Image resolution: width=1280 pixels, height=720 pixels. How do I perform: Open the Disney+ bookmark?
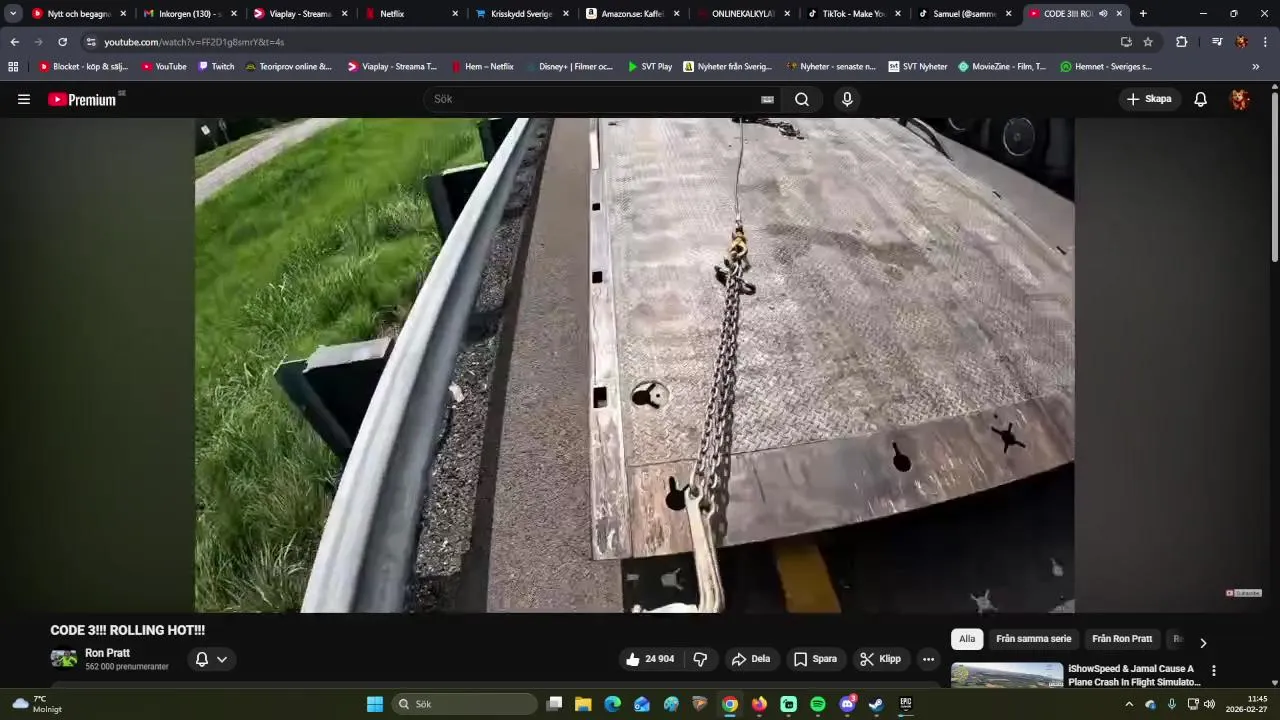tap(569, 67)
